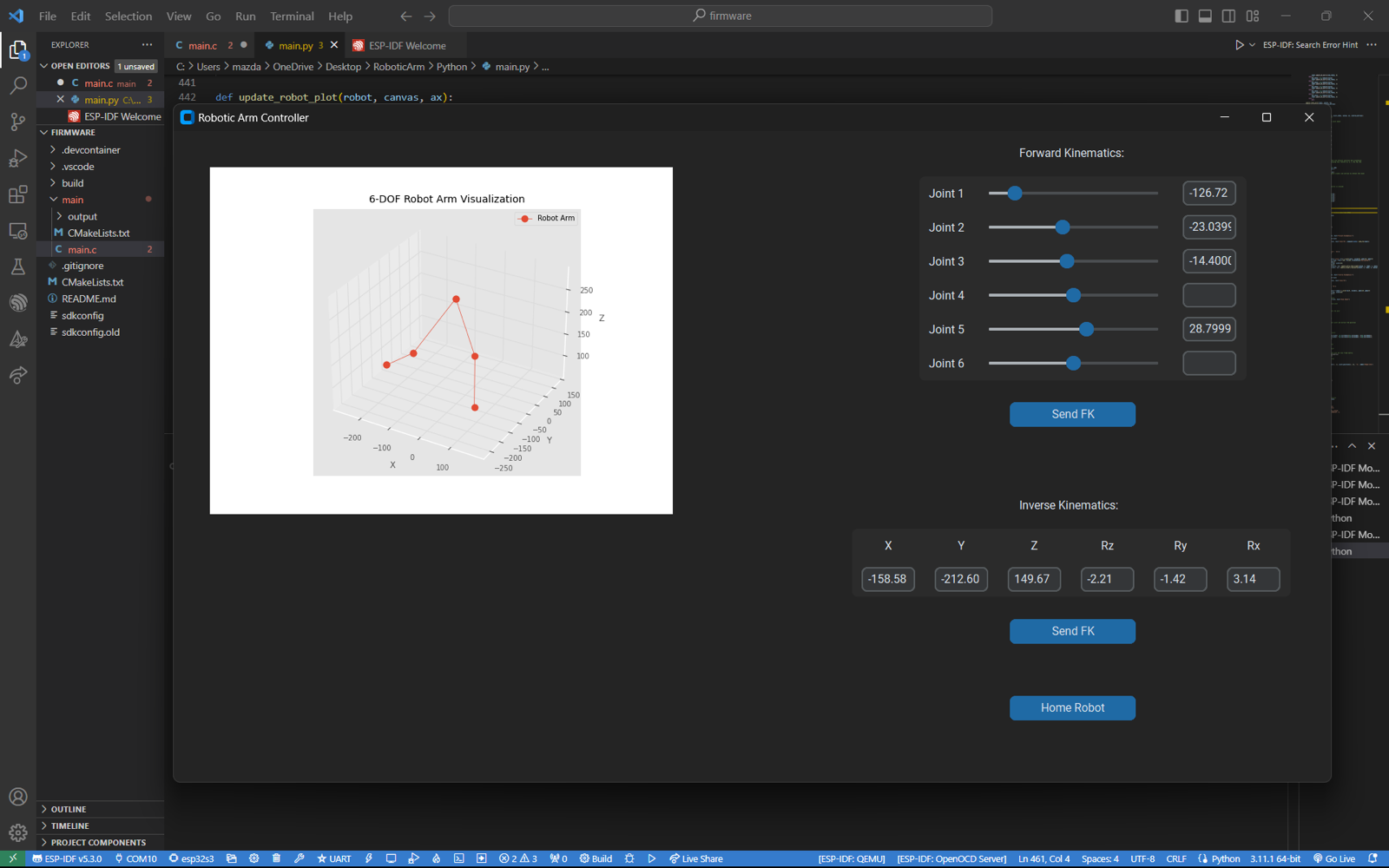Click the Live Share status bar item
This screenshot has height=868, width=1389.
point(695,858)
